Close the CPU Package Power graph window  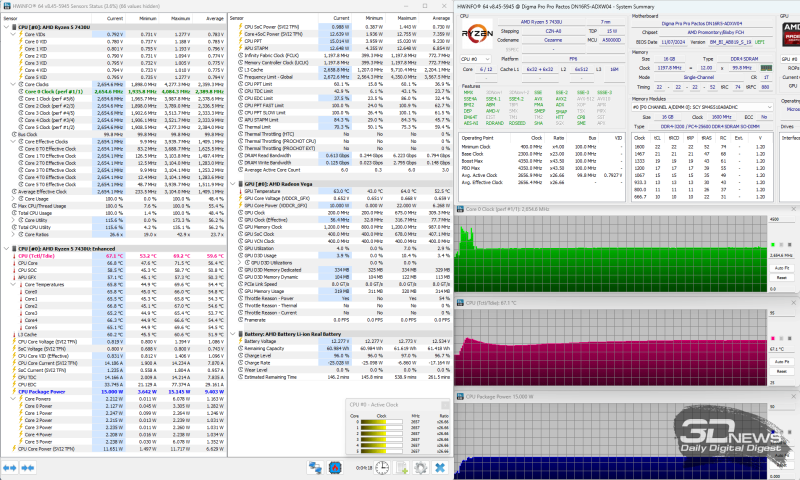pos(793,396)
